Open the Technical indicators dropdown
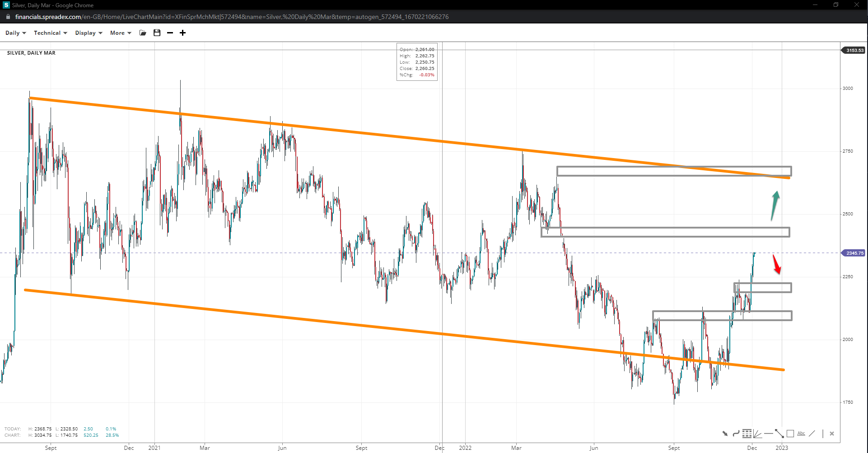This screenshot has height=453, width=868. click(x=50, y=33)
